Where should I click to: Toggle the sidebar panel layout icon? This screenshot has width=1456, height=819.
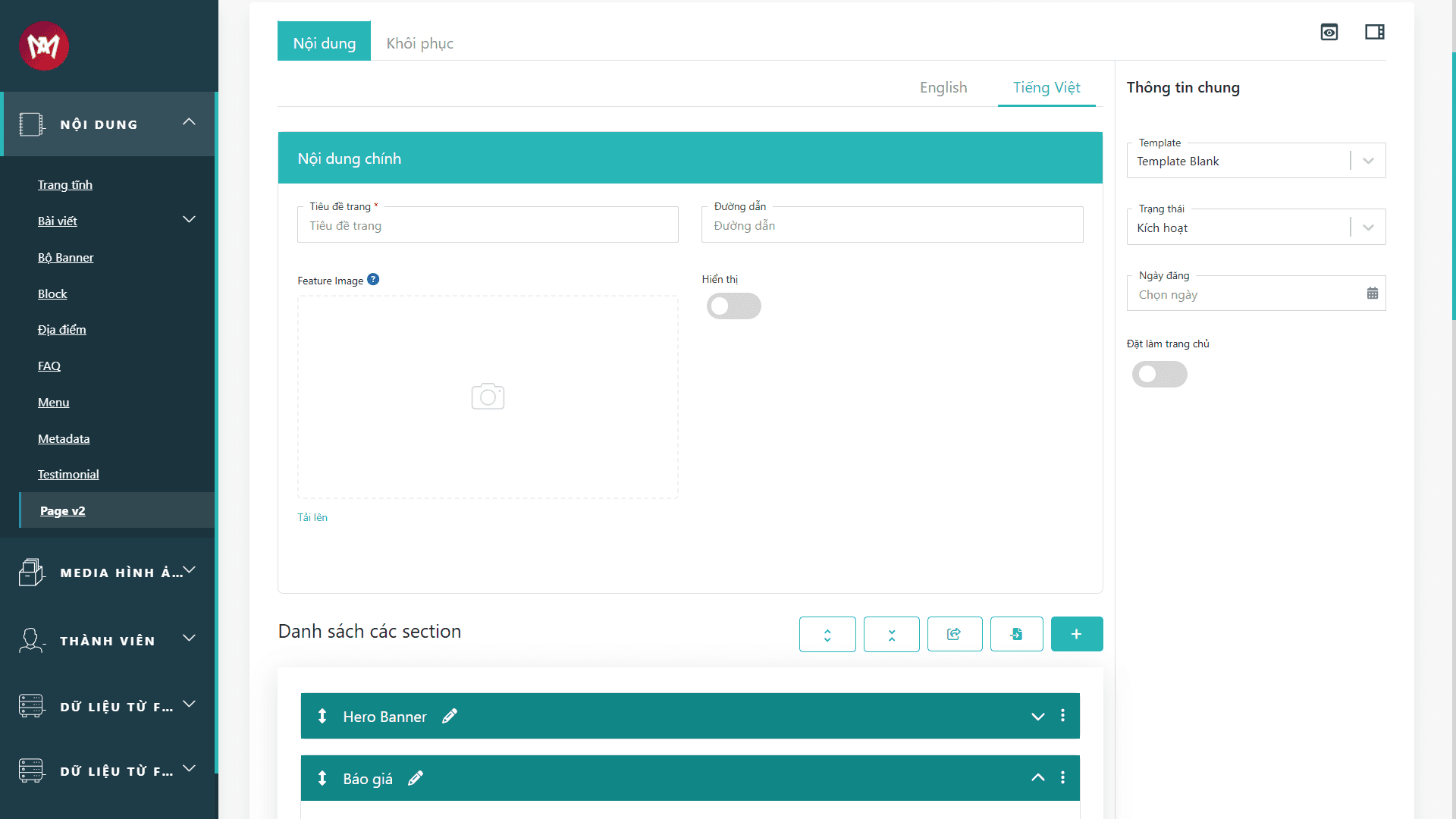click(1375, 32)
